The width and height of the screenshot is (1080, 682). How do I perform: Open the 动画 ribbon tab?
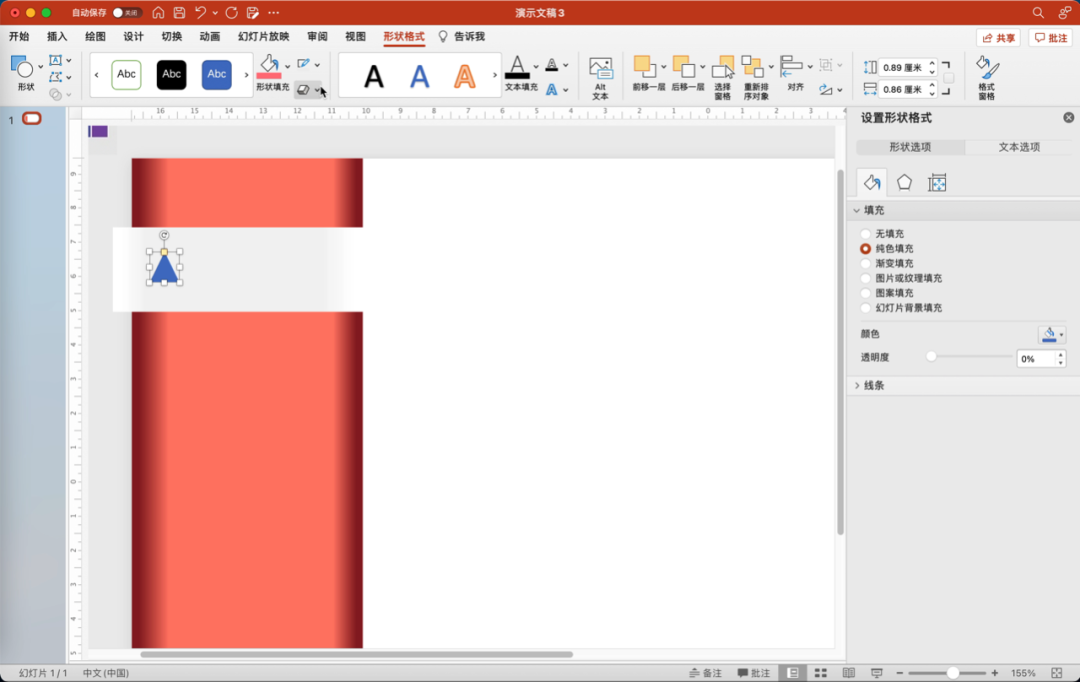tap(210, 37)
